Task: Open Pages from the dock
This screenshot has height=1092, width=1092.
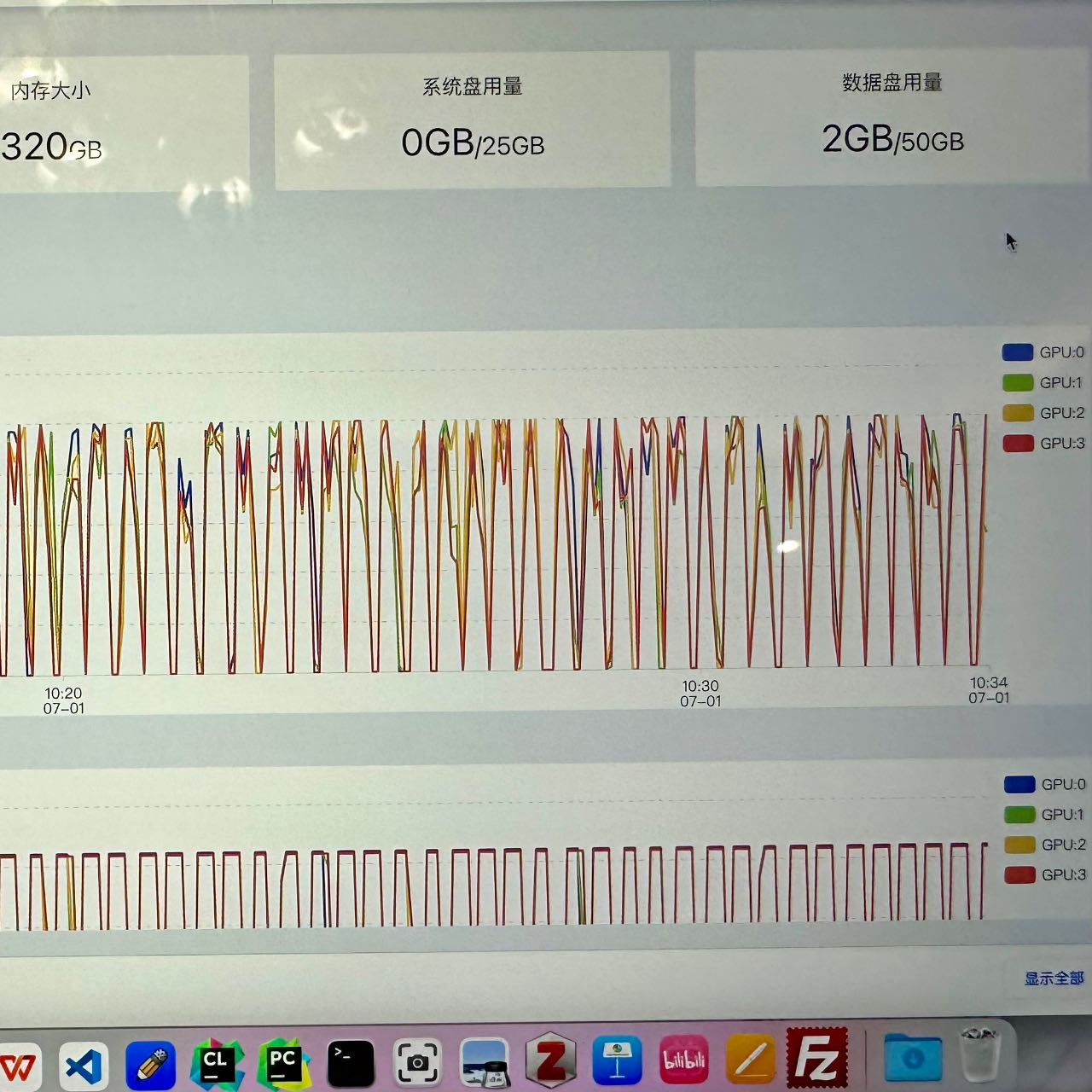Action: tap(751, 1059)
